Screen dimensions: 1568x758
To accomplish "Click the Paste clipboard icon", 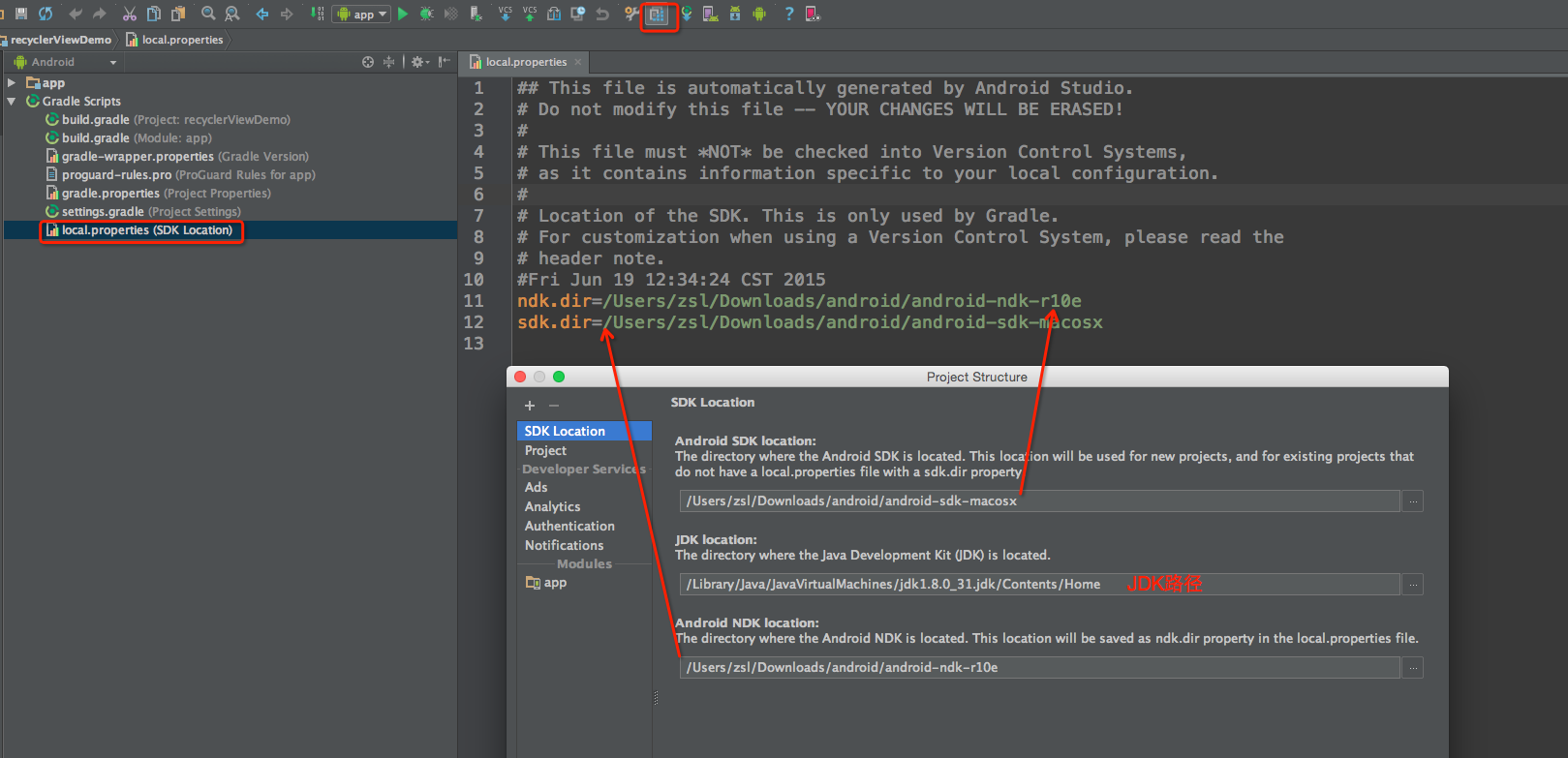I will [178, 14].
